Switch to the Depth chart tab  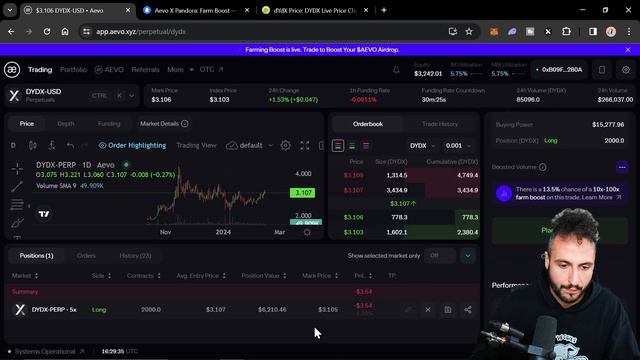[66, 124]
